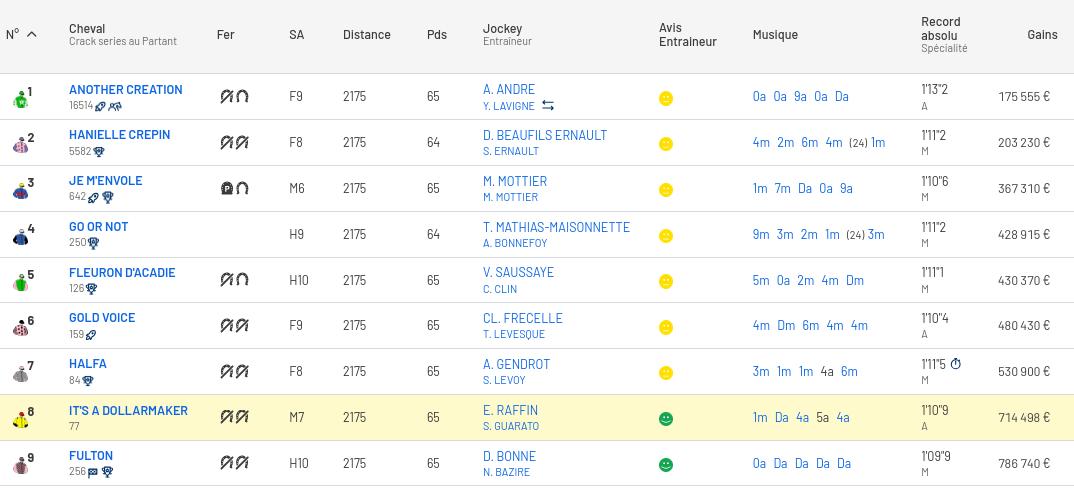Sort the table by Distance header

point(366,34)
